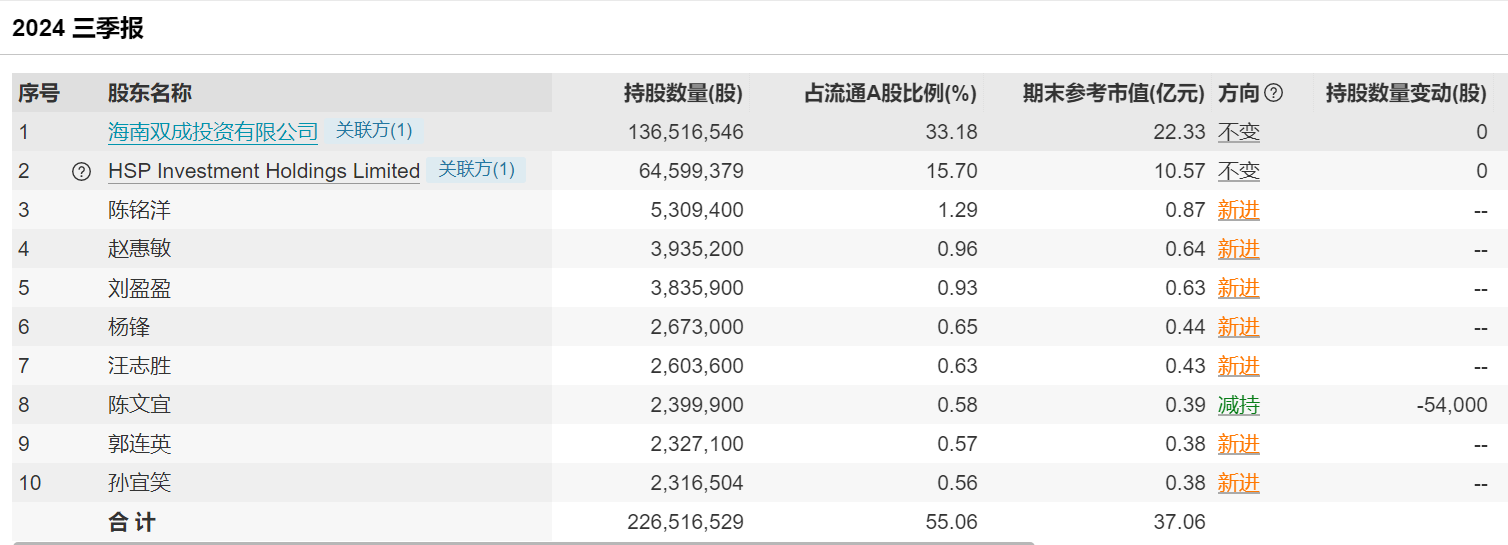The height and width of the screenshot is (545, 1508).
Task: Click 不变 direction in row 1
Action: pos(1238,132)
